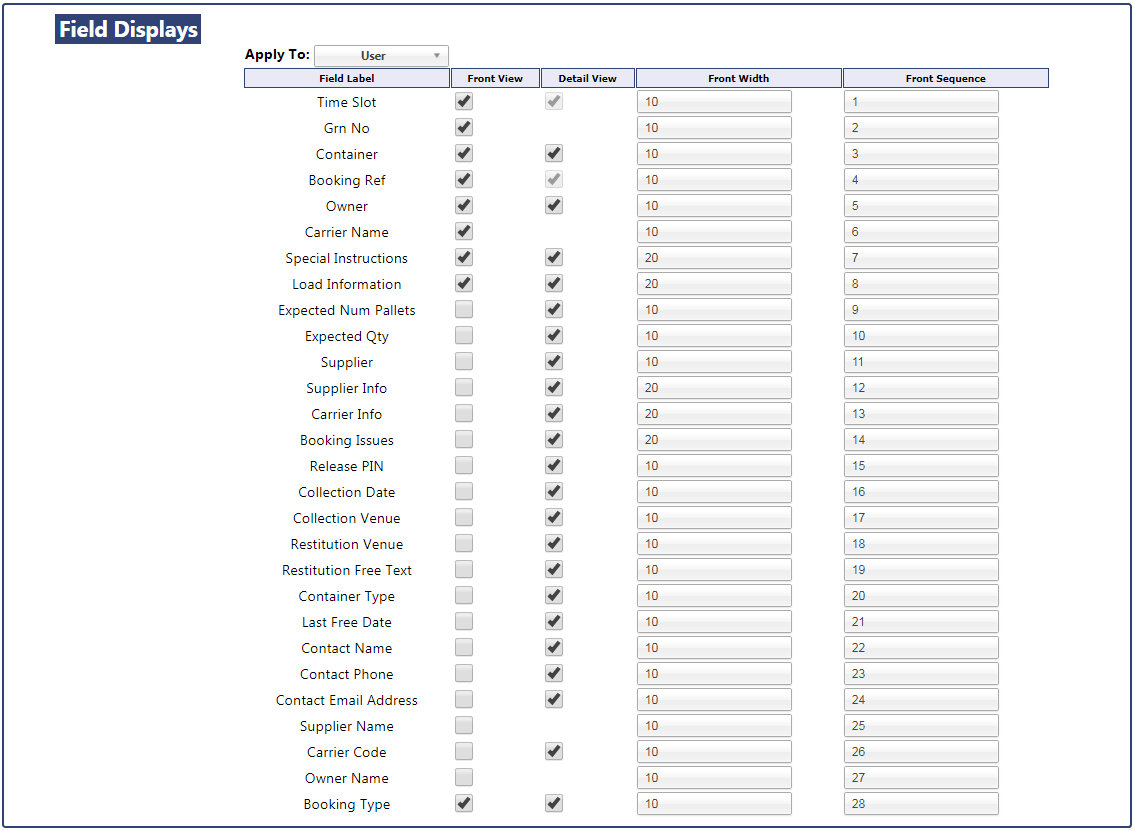1135x831 pixels.
Task: Toggle Detail View for Booking Type
Action: point(554,803)
